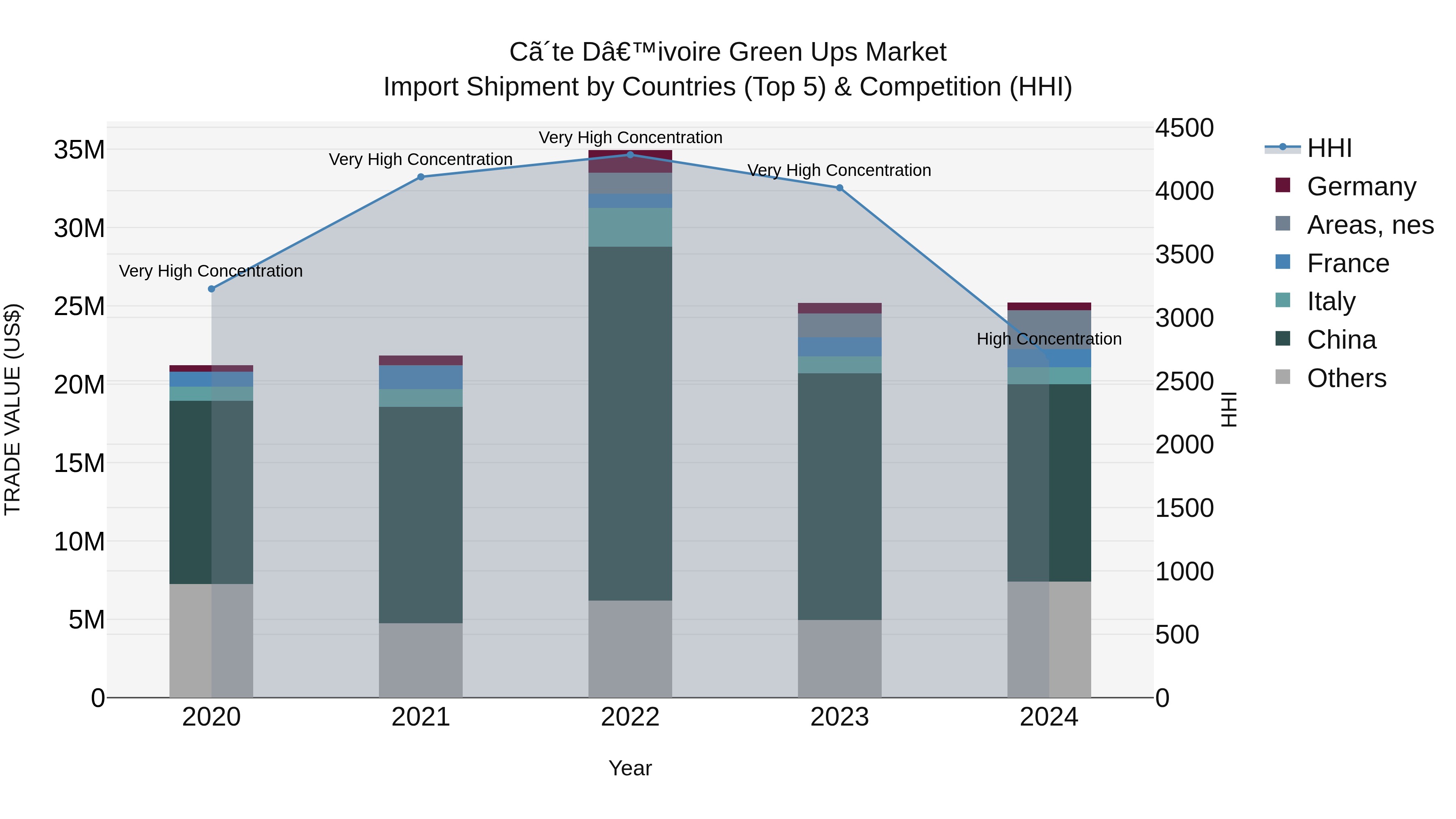Click the Areas, nes segment of 2023 bar

tap(839, 326)
